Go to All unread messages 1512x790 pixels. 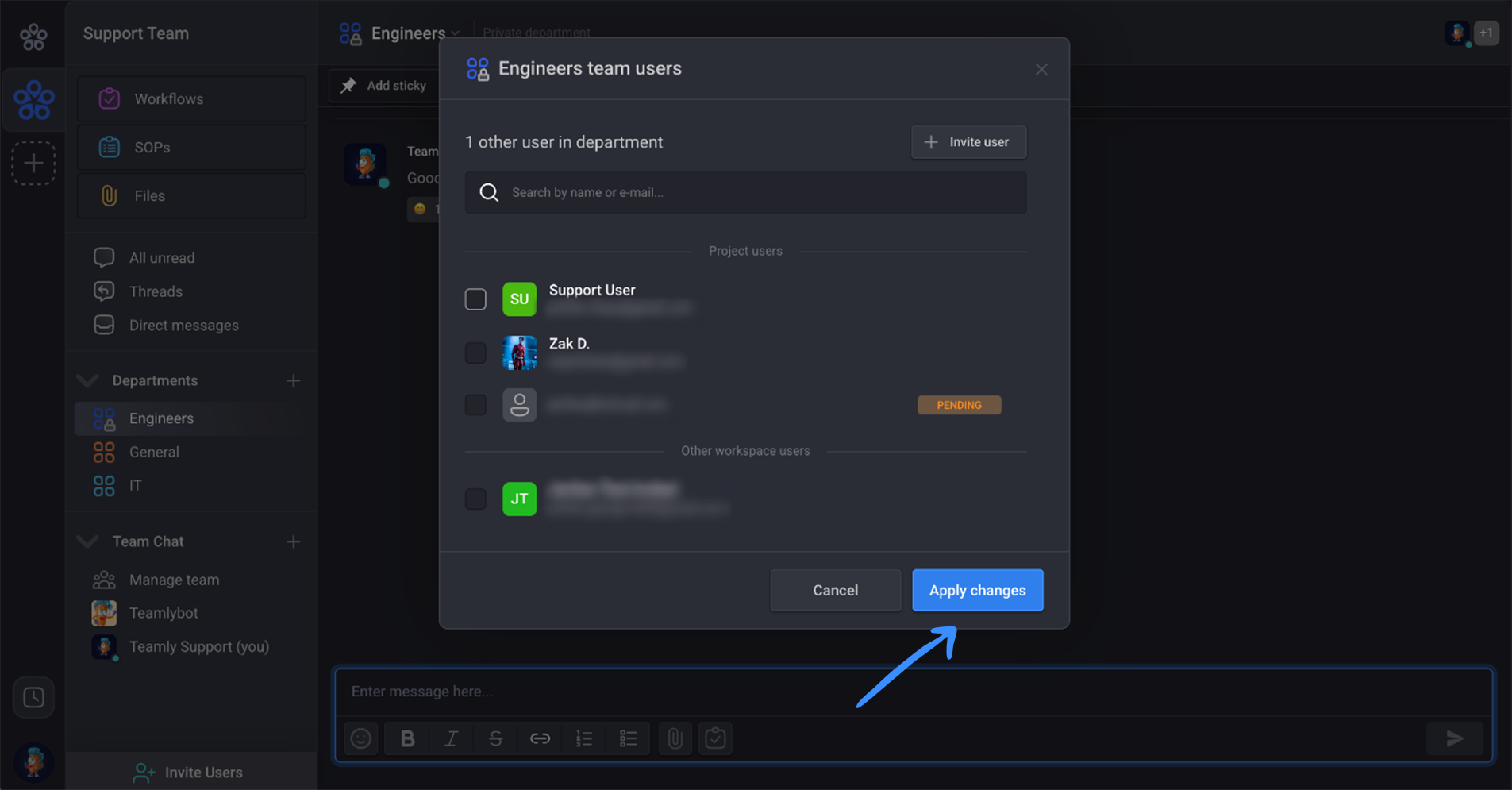[x=161, y=258]
